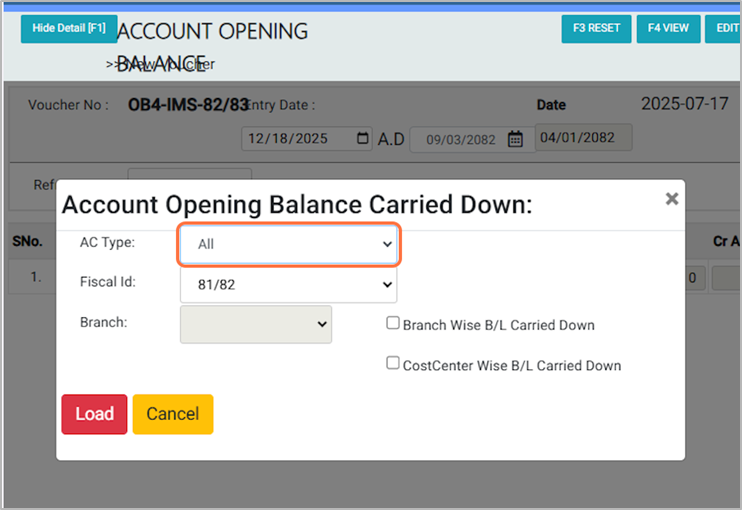Tick Branch Wise B/L Carried Down checkbox
Screen dimensions: 742x510
point(393,323)
